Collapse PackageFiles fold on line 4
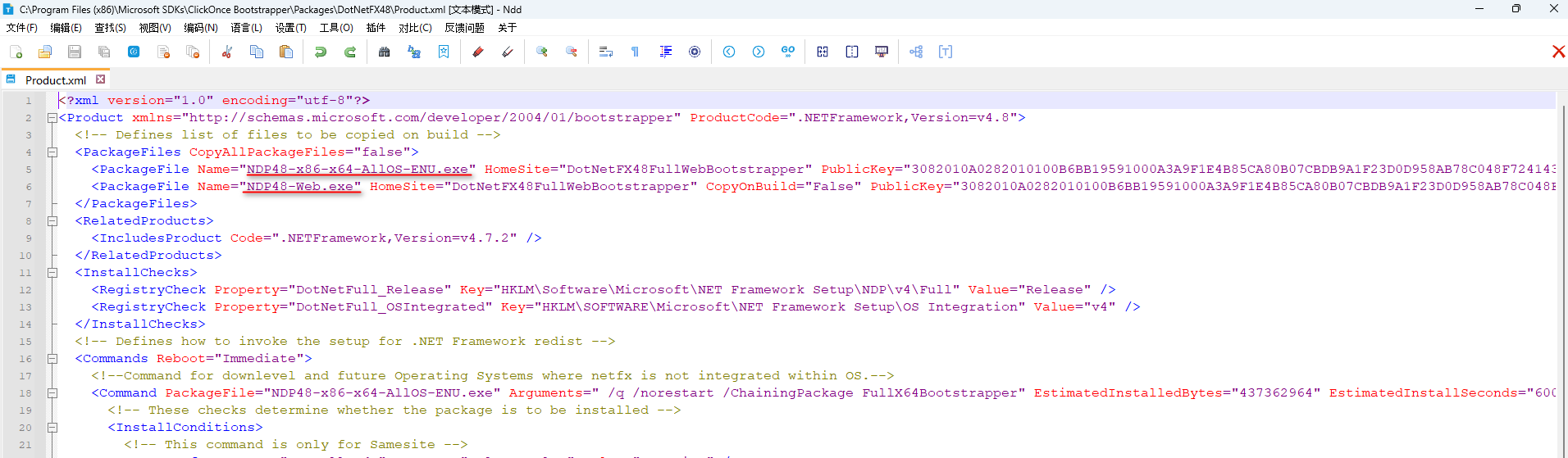The image size is (1568, 458). (x=52, y=152)
